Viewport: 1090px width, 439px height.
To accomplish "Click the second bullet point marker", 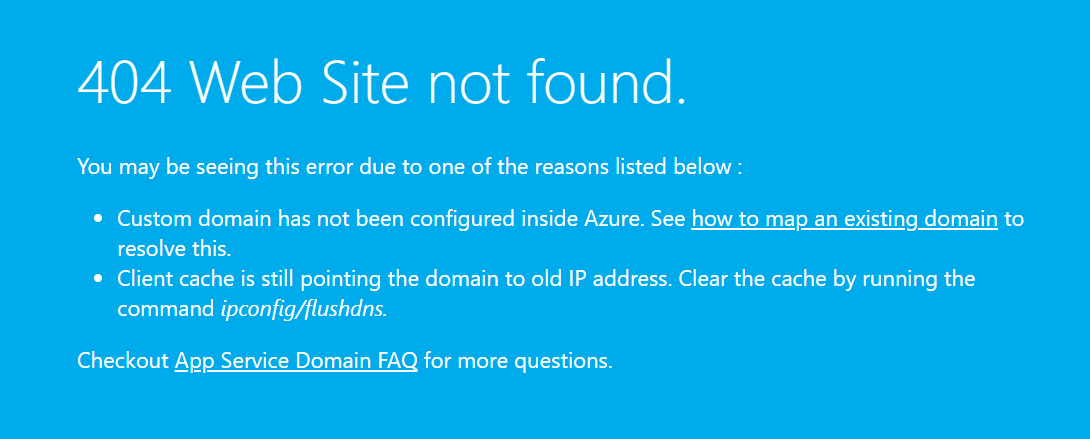I will point(99,280).
